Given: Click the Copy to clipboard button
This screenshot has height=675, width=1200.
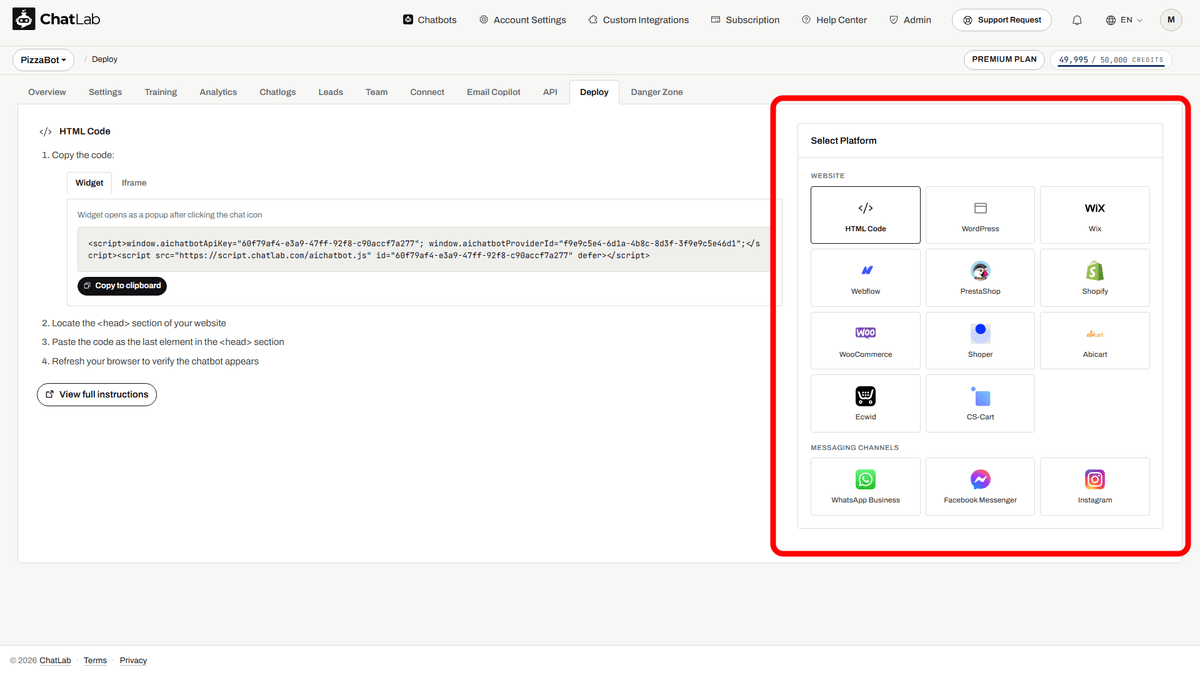Looking at the screenshot, I should point(122,286).
